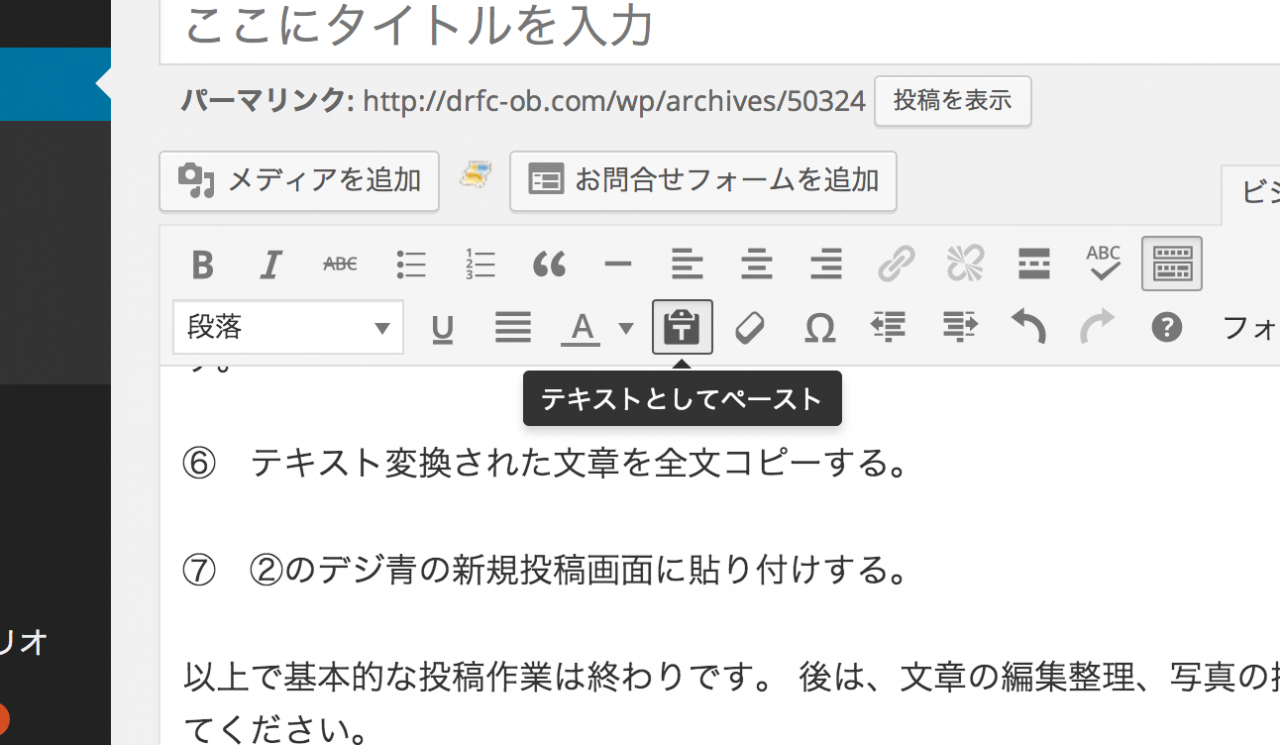Insert a numbered list
Screen dimensions: 1280x745
coord(480,264)
